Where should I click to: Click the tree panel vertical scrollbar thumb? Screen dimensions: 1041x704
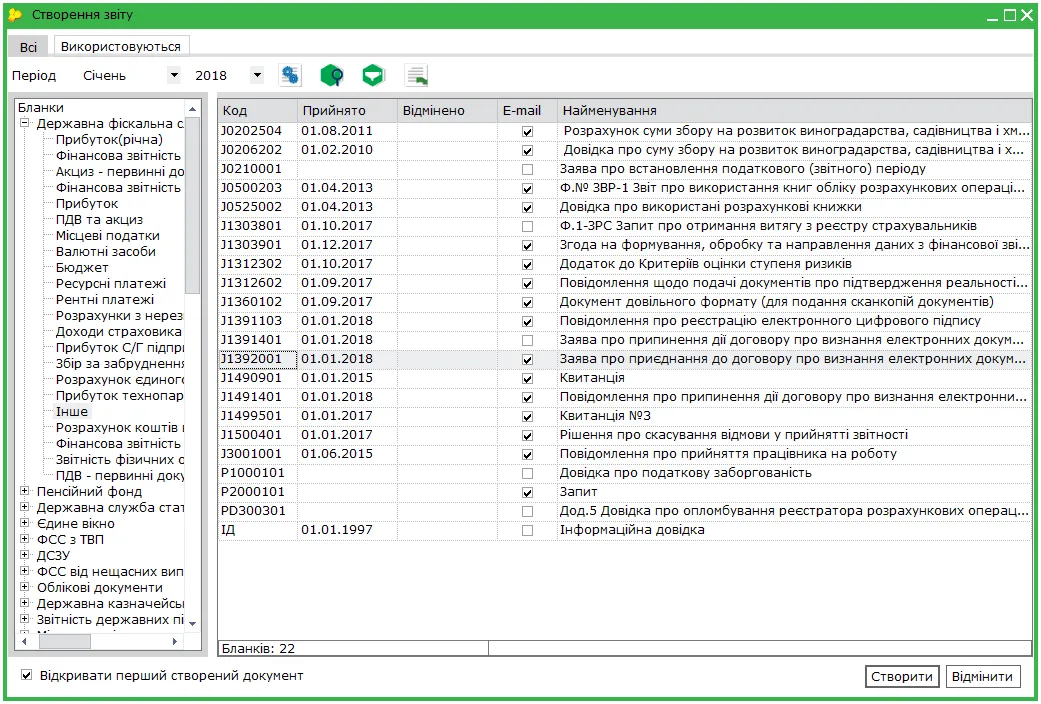click(193, 205)
